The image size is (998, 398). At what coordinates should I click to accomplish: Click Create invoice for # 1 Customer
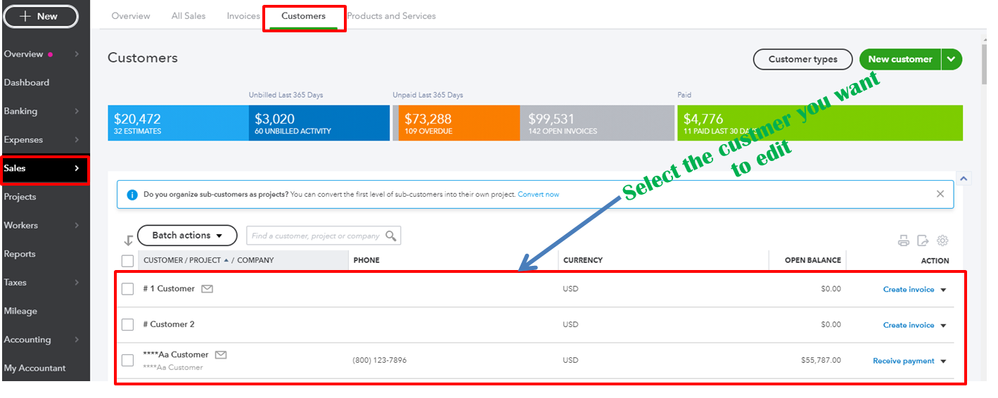pos(908,290)
